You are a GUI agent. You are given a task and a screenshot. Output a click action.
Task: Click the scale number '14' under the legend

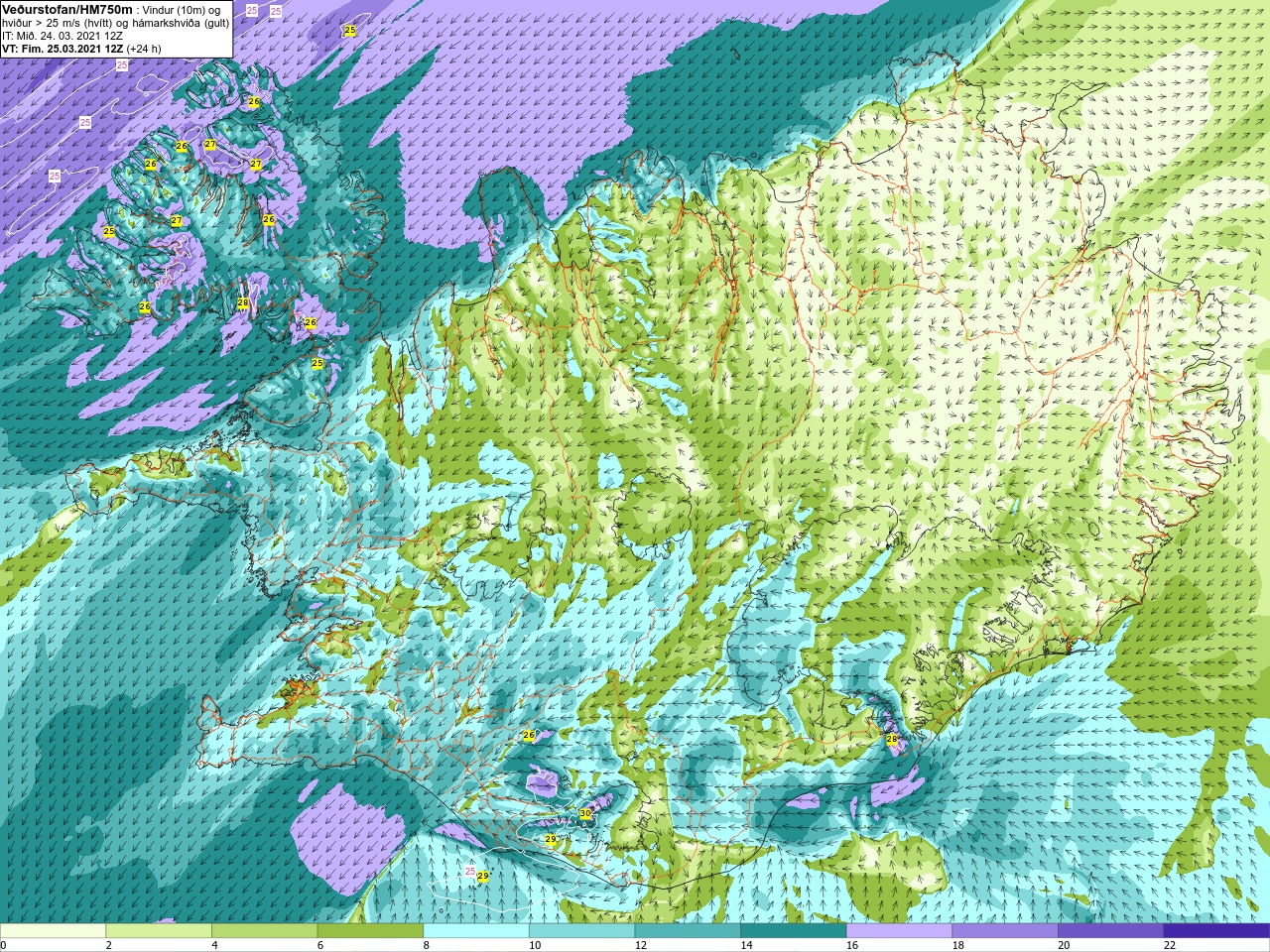coord(746,945)
